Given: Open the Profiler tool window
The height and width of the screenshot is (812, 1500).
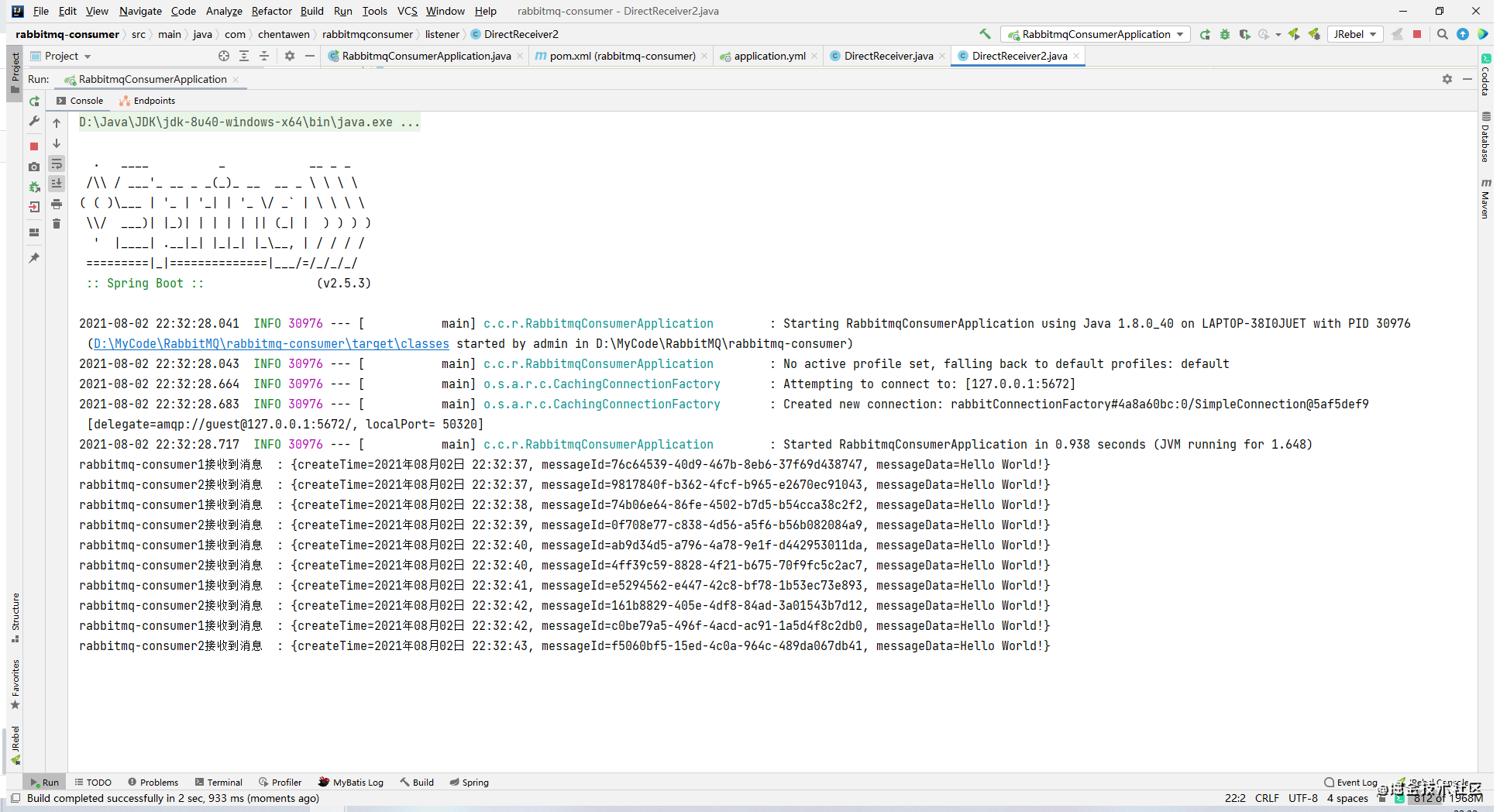Looking at the screenshot, I should click(280, 782).
